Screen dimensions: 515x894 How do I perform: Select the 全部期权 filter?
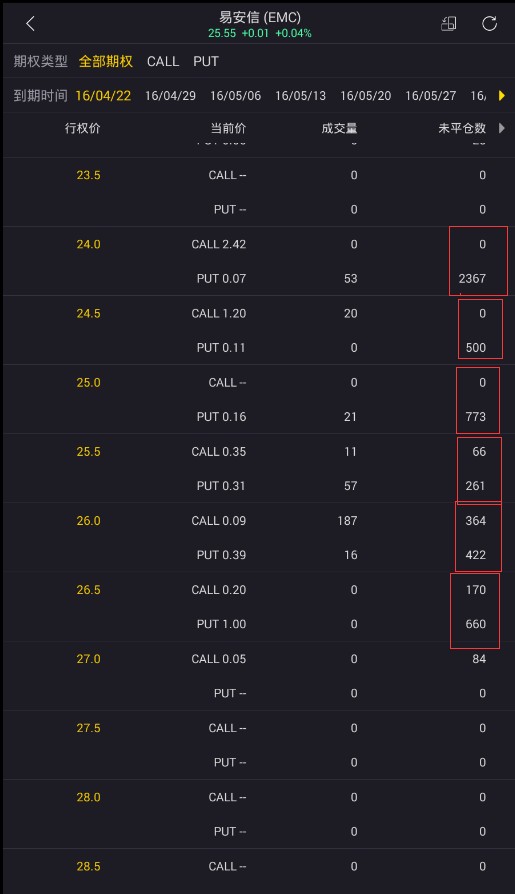click(106, 62)
